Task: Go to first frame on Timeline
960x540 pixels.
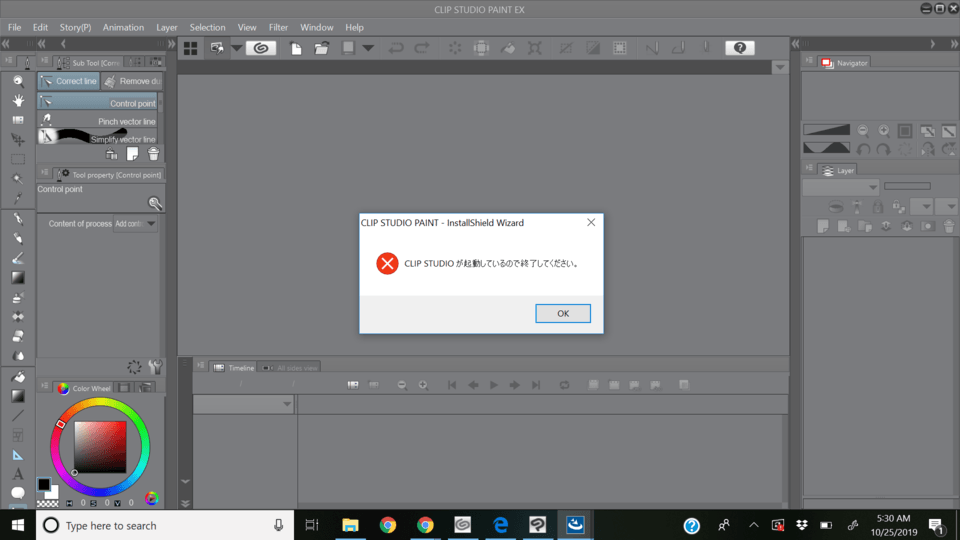Action: pyautogui.click(x=452, y=385)
